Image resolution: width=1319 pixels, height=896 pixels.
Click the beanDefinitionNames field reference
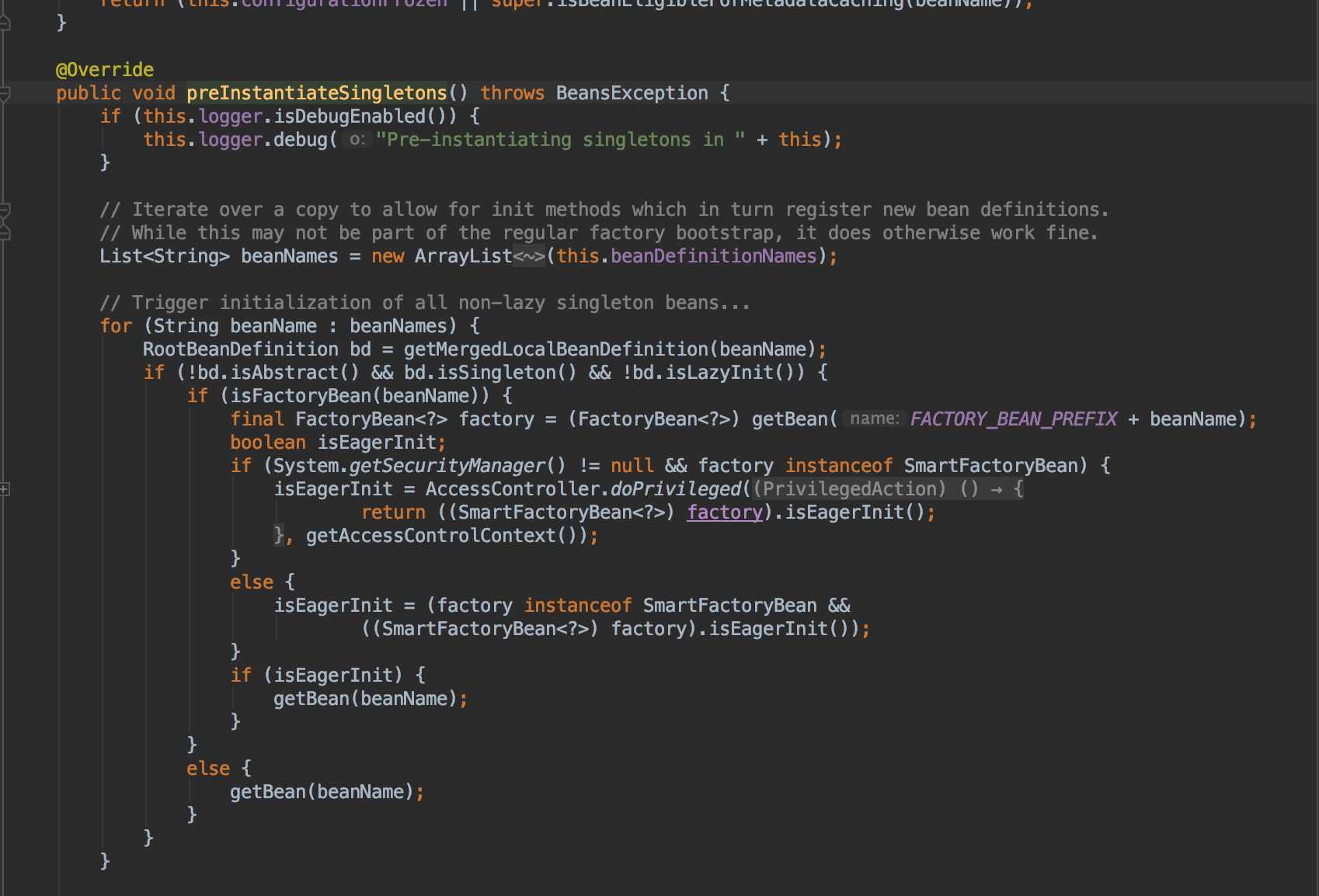[x=714, y=256]
